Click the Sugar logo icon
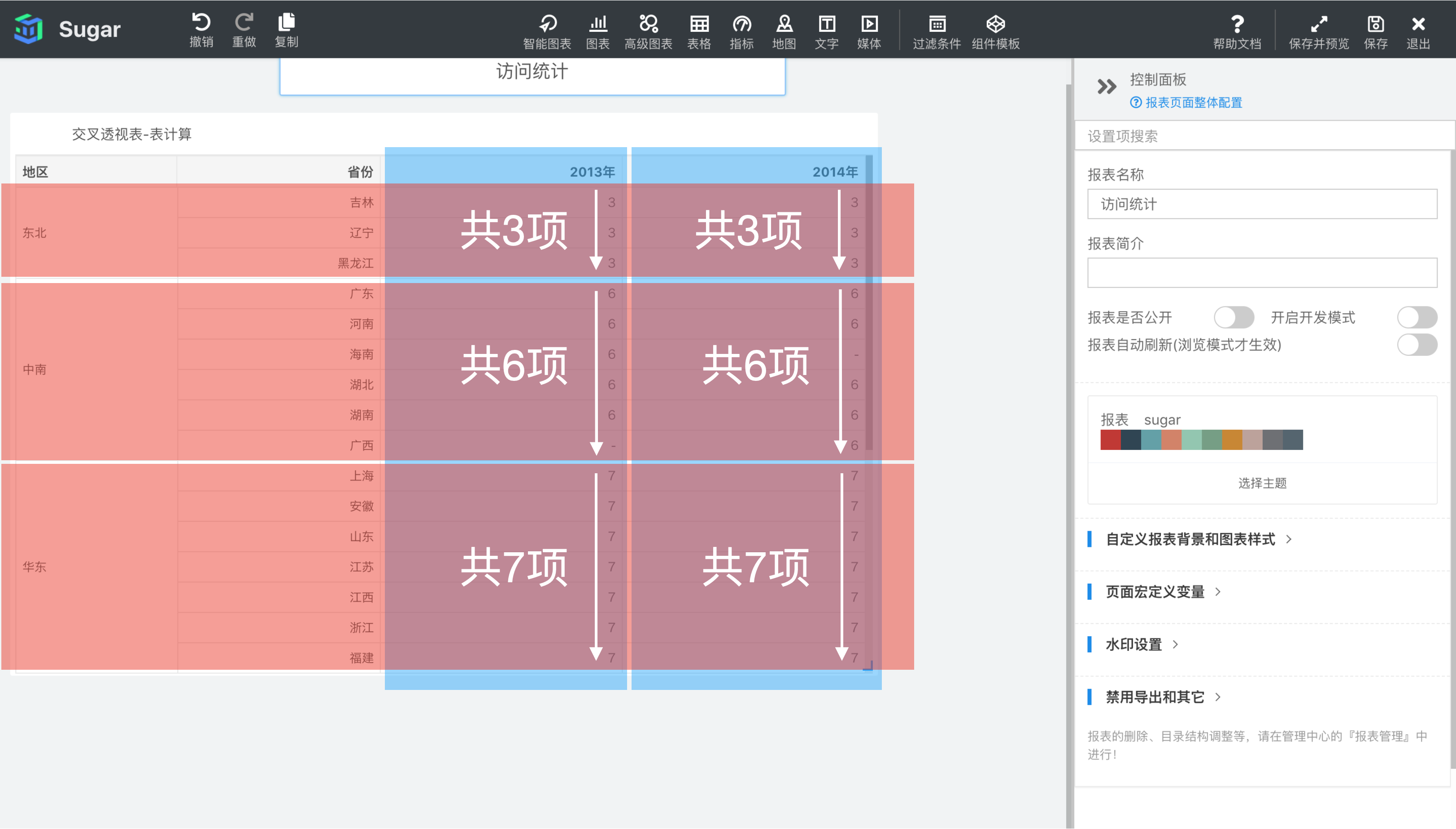This screenshot has height=829, width=1456. coord(28,28)
